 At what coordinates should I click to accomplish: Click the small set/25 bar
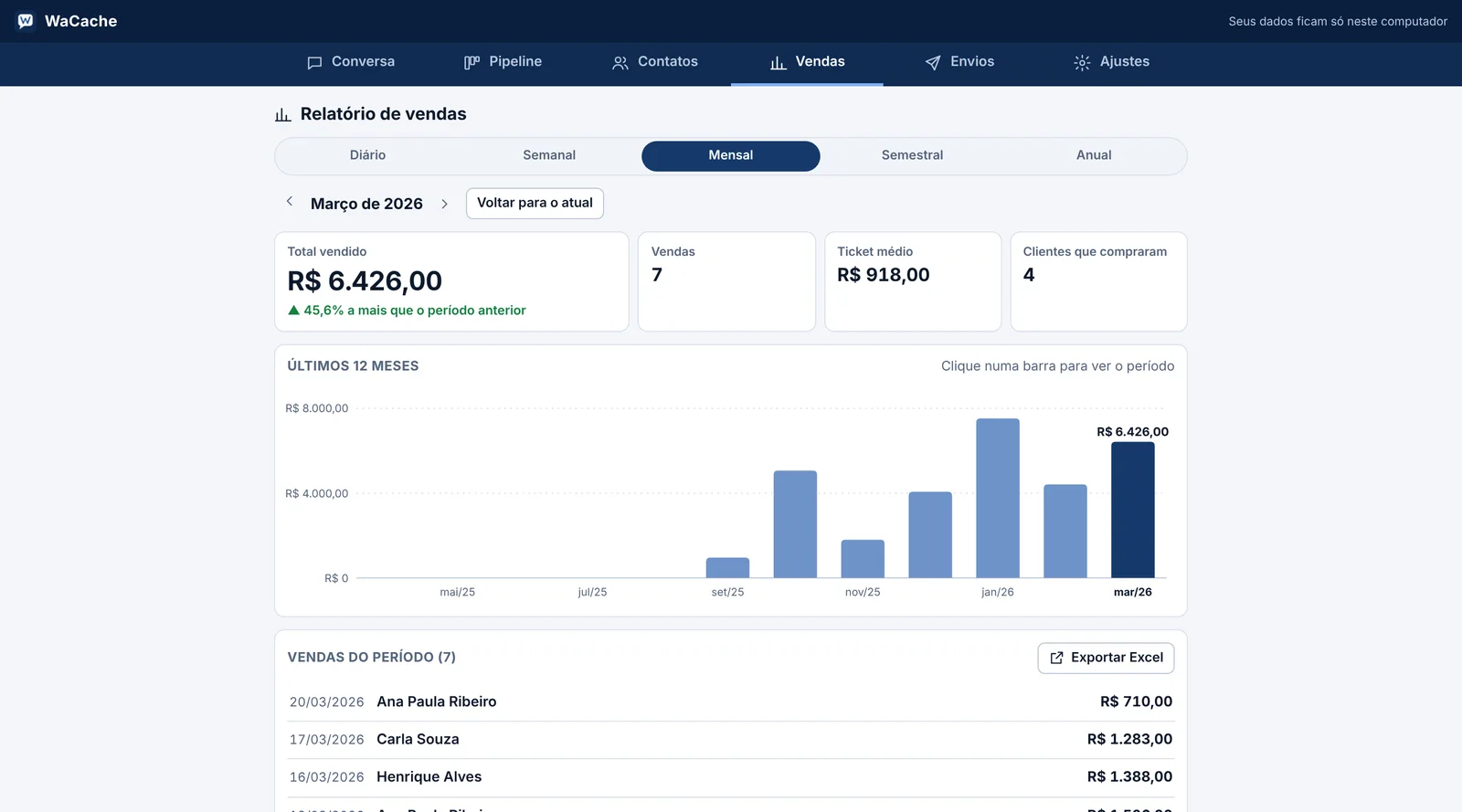727,567
